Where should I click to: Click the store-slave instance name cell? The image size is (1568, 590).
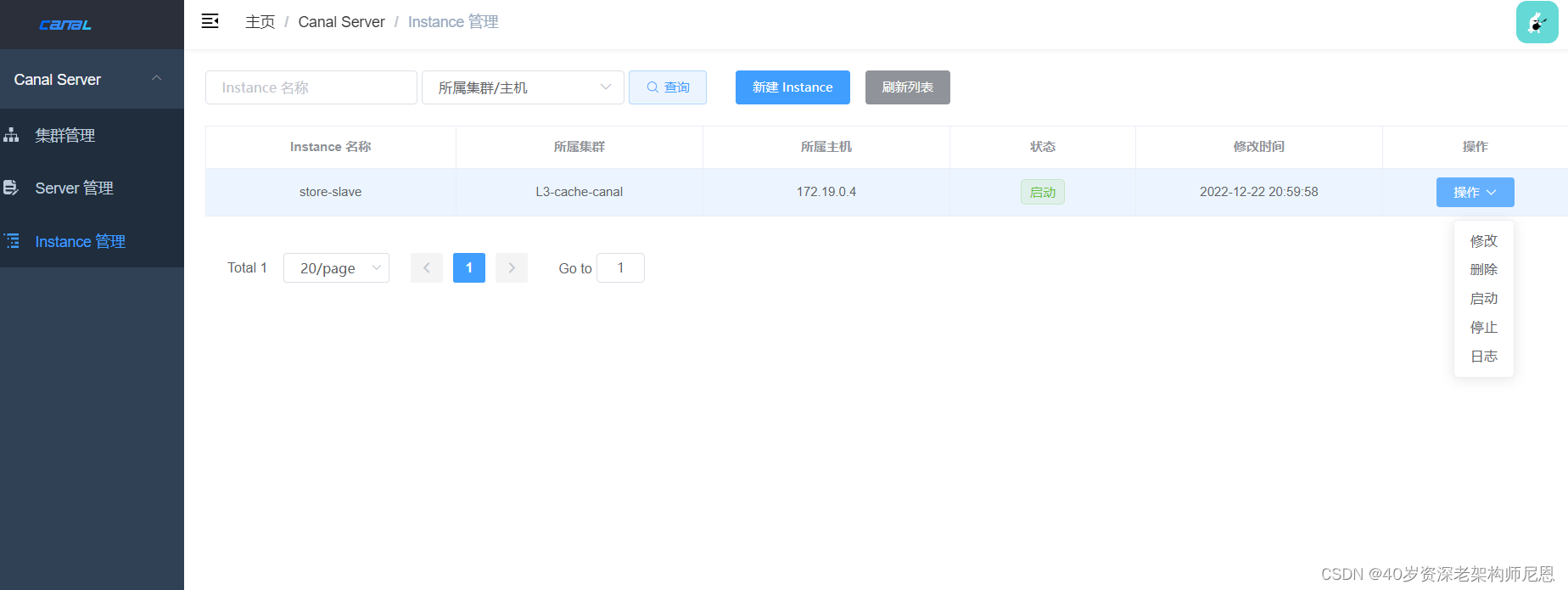click(x=330, y=192)
